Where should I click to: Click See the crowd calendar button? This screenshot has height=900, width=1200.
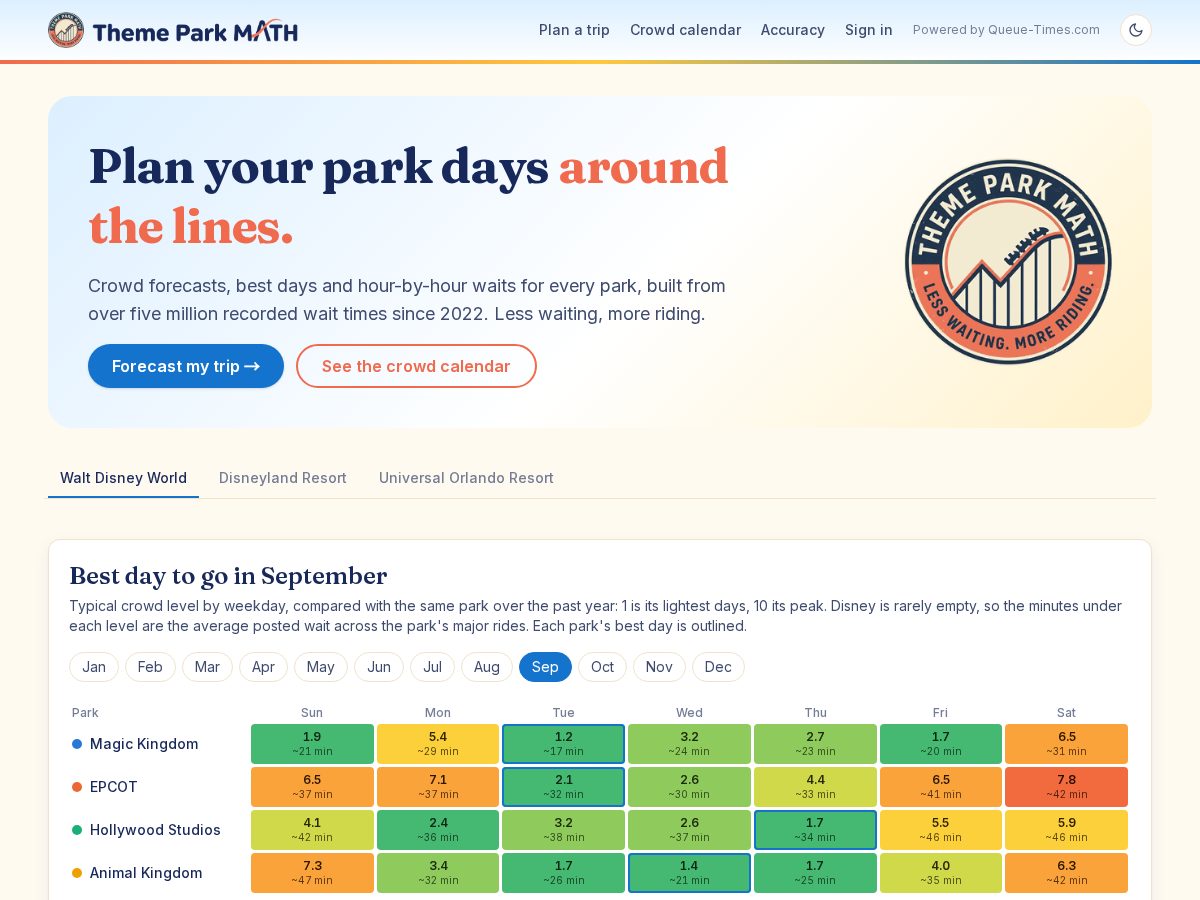click(x=416, y=366)
